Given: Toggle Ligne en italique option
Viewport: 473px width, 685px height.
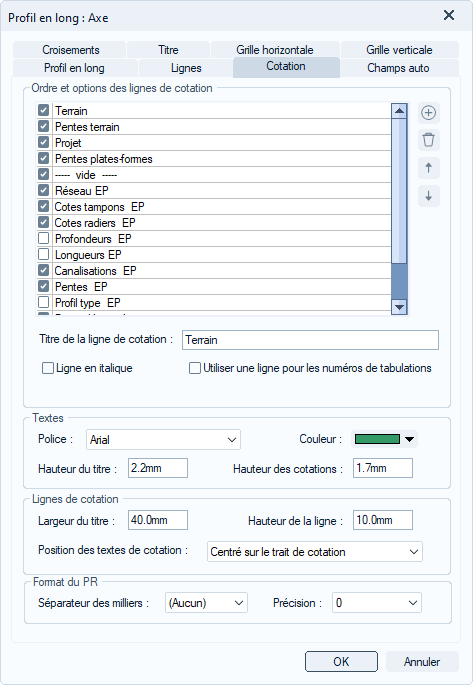Looking at the screenshot, I should pyautogui.click(x=47, y=368).
